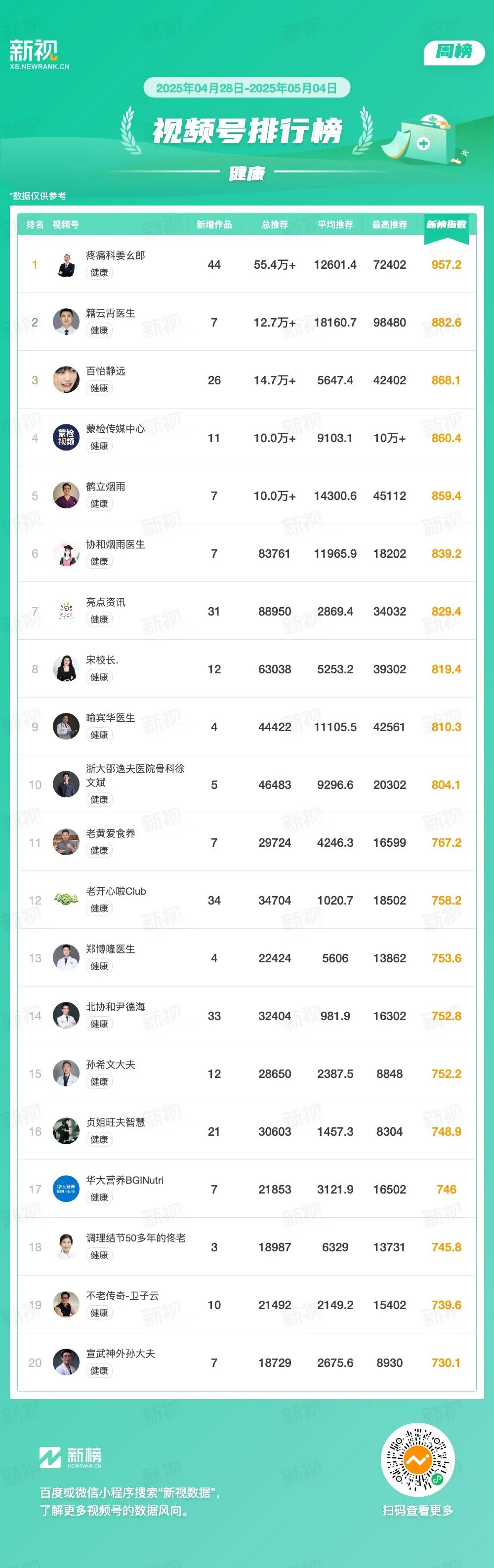Click the QR code at bottom right

[x=417, y=1460]
